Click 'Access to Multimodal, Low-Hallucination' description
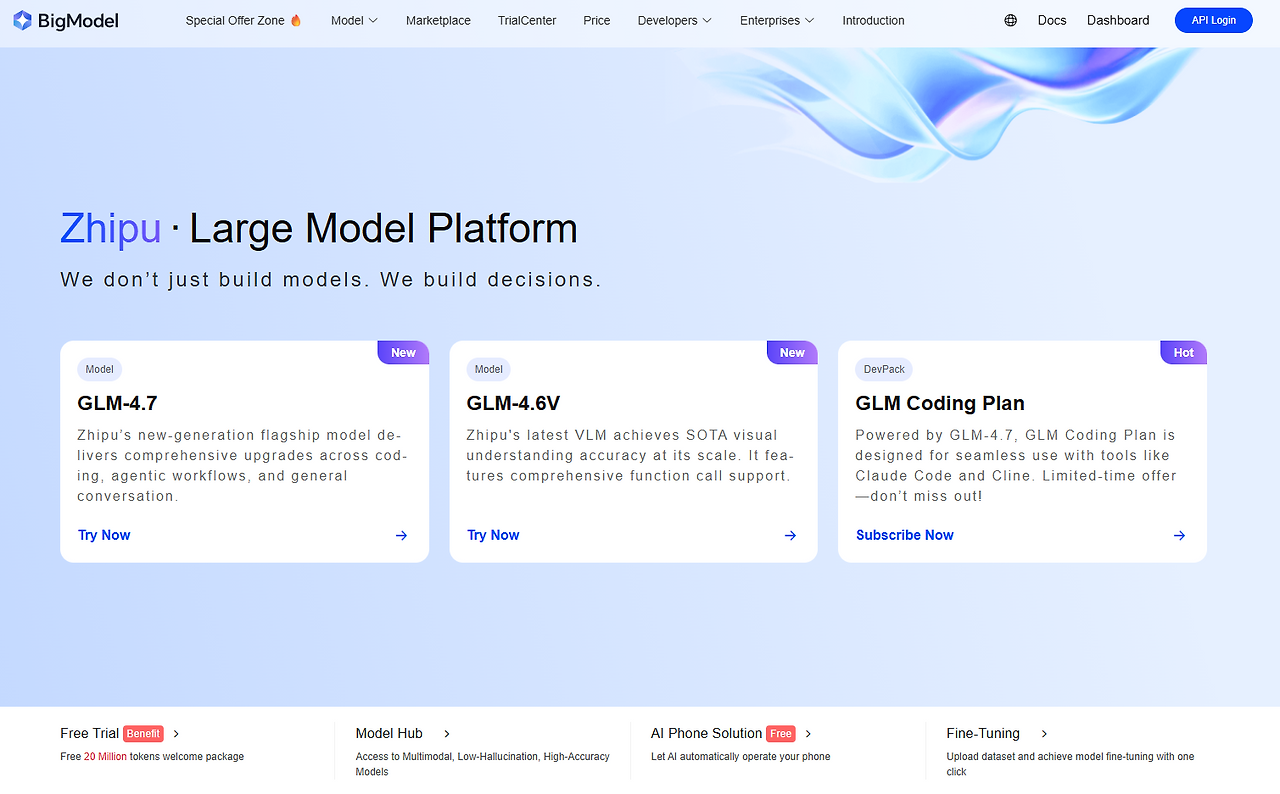 pos(482,764)
